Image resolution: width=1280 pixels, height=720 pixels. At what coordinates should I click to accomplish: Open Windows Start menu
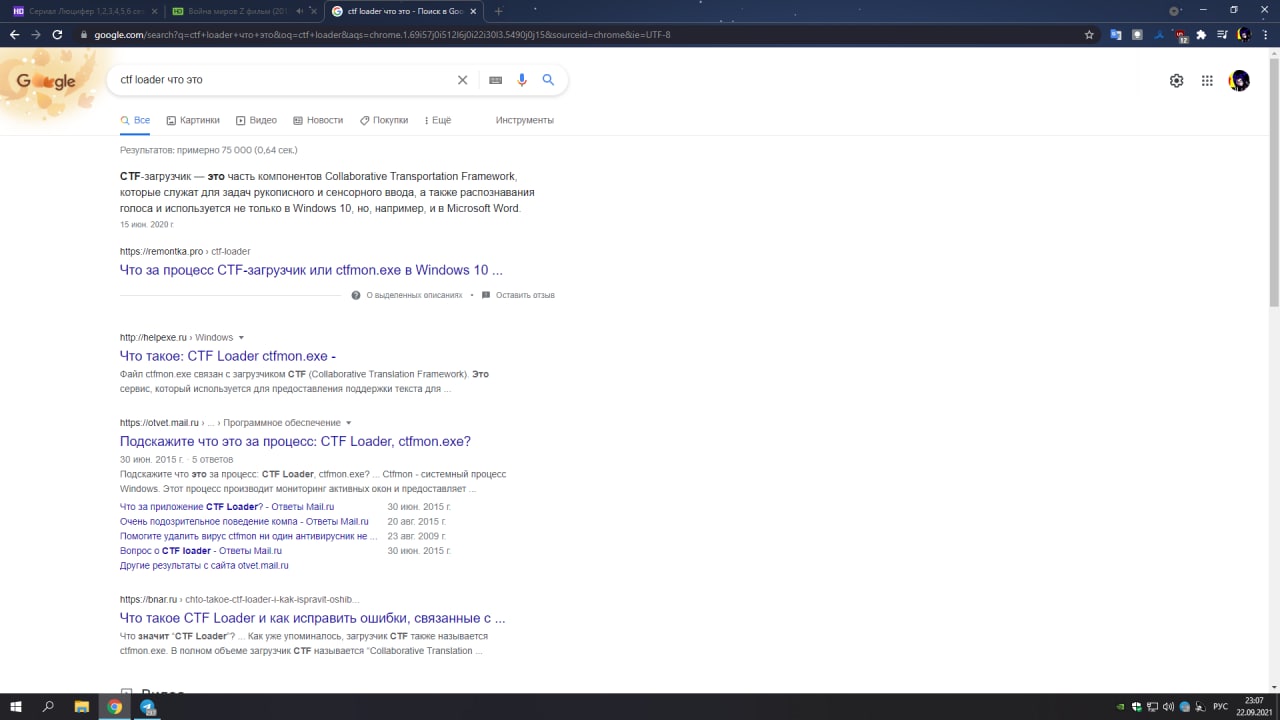[x=16, y=706]
